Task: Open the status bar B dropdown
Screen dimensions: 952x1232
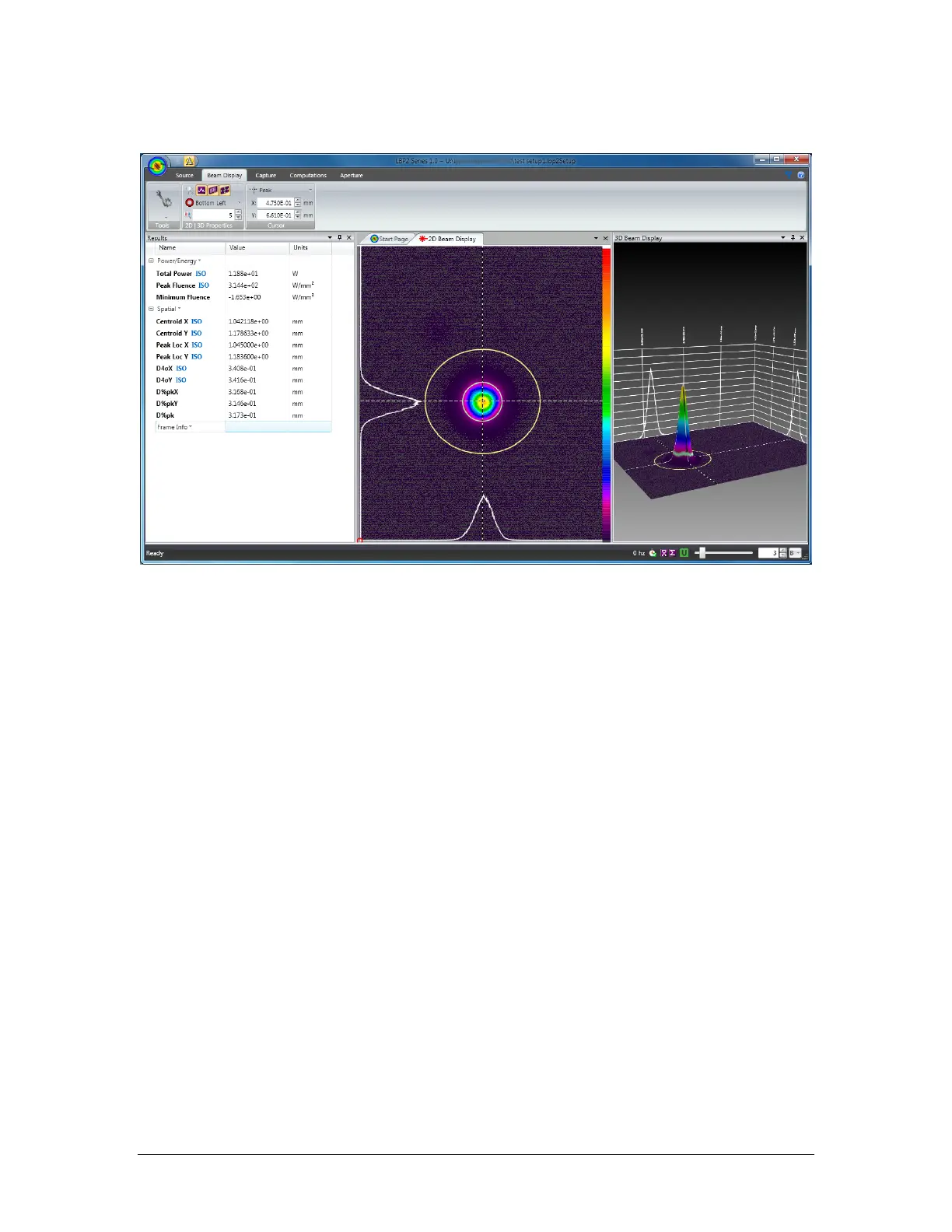Action: tap(795, 553)
